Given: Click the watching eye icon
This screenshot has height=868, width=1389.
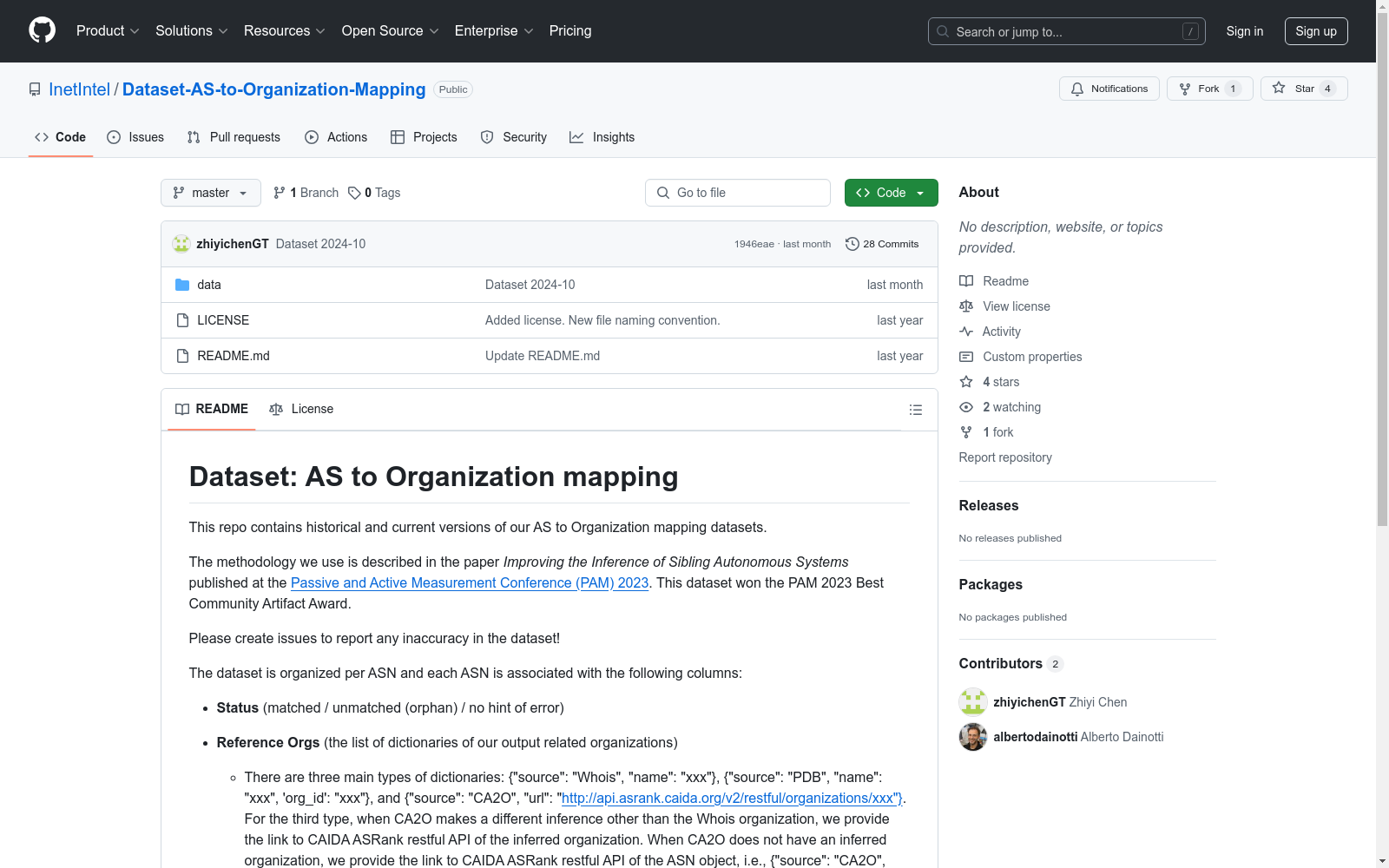Looking at the screenshot, I should [x=966, y=407].
